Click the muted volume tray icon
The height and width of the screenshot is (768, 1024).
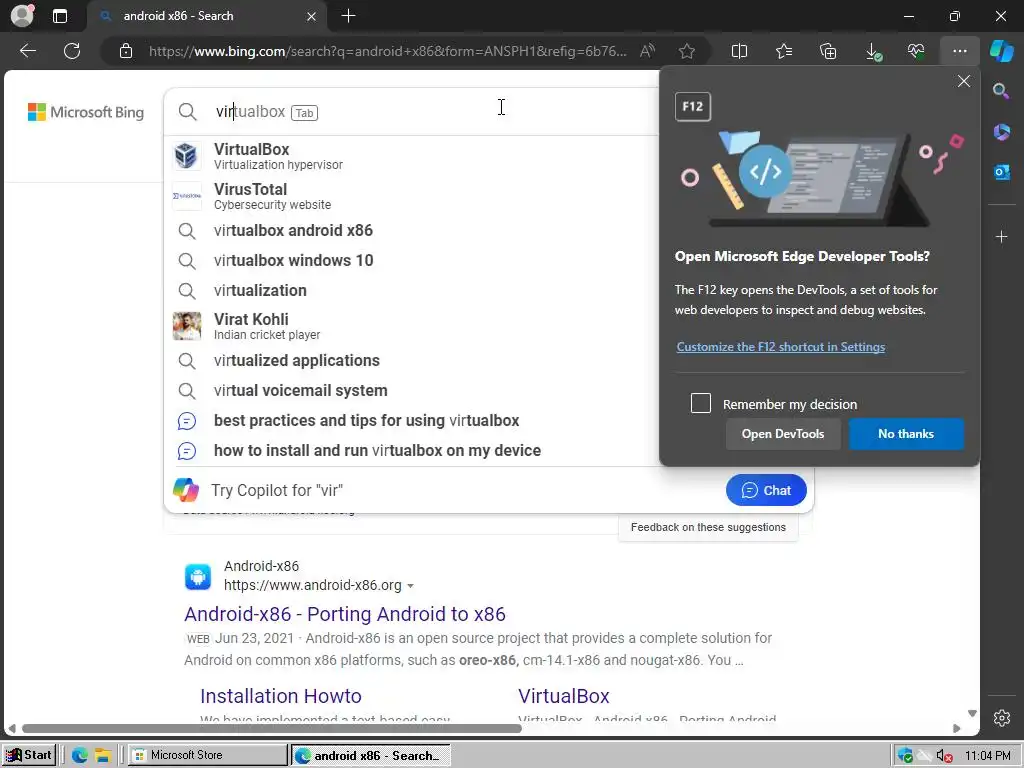944,756
